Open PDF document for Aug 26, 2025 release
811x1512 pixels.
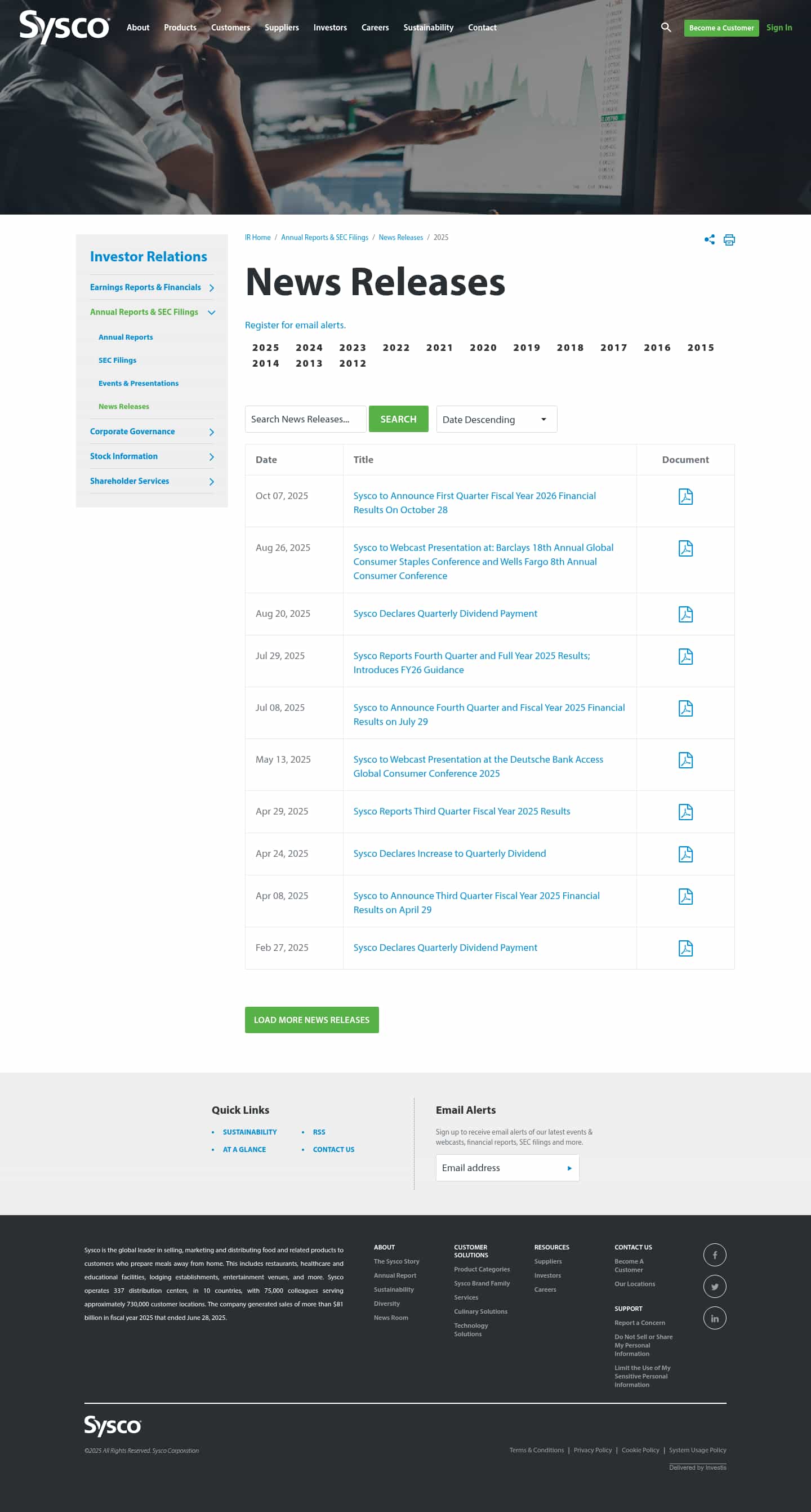coord(685,548)
